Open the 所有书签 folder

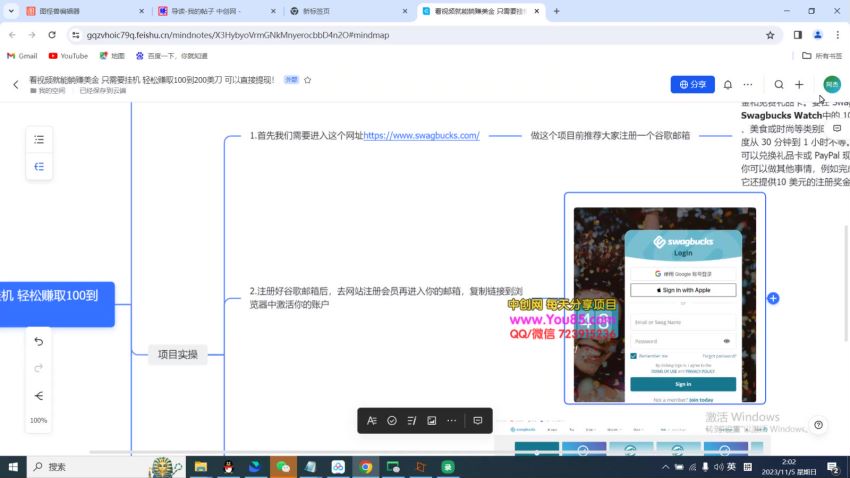(822, 56)
